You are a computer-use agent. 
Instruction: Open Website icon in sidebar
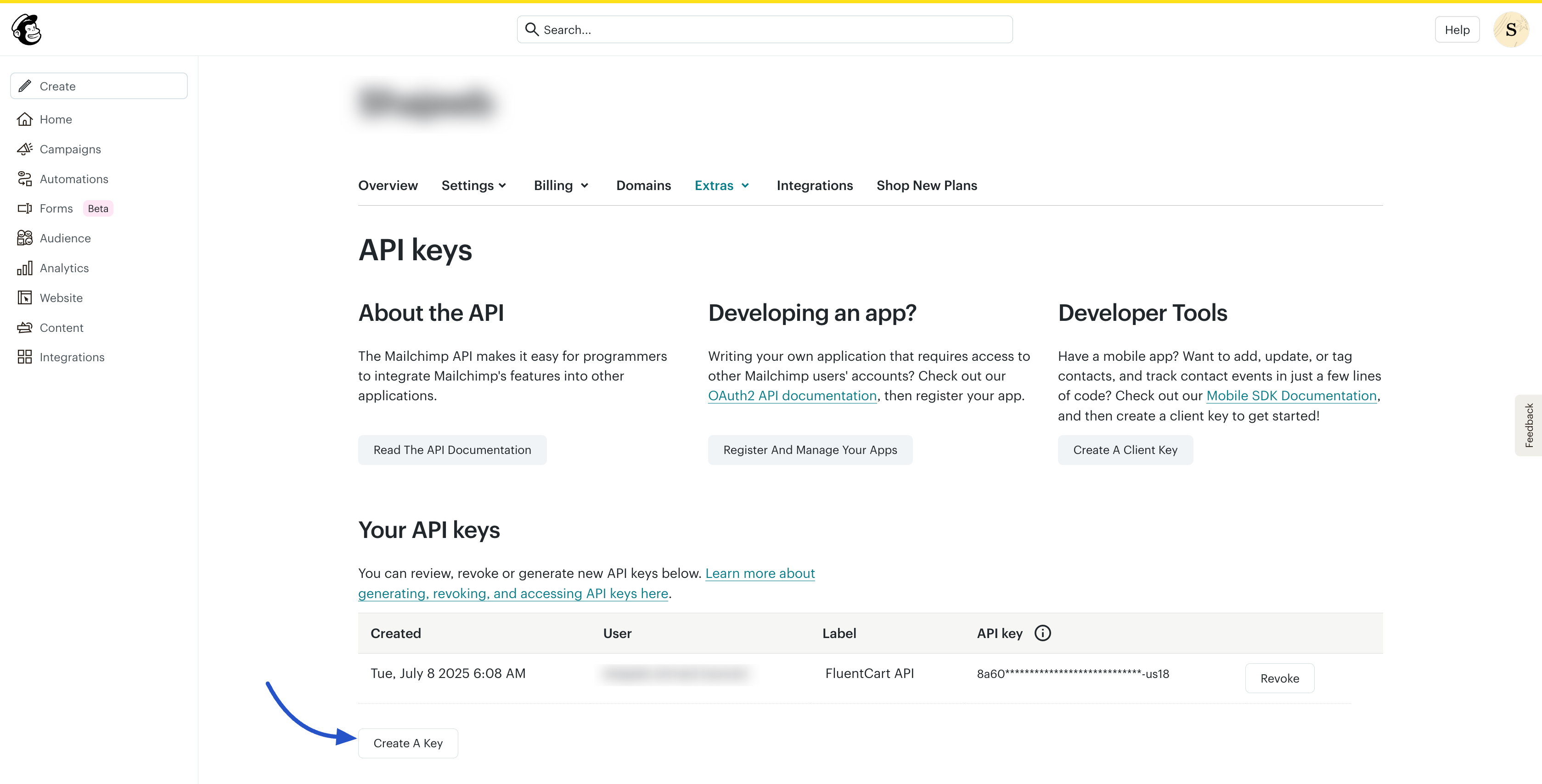pos(24,297)
